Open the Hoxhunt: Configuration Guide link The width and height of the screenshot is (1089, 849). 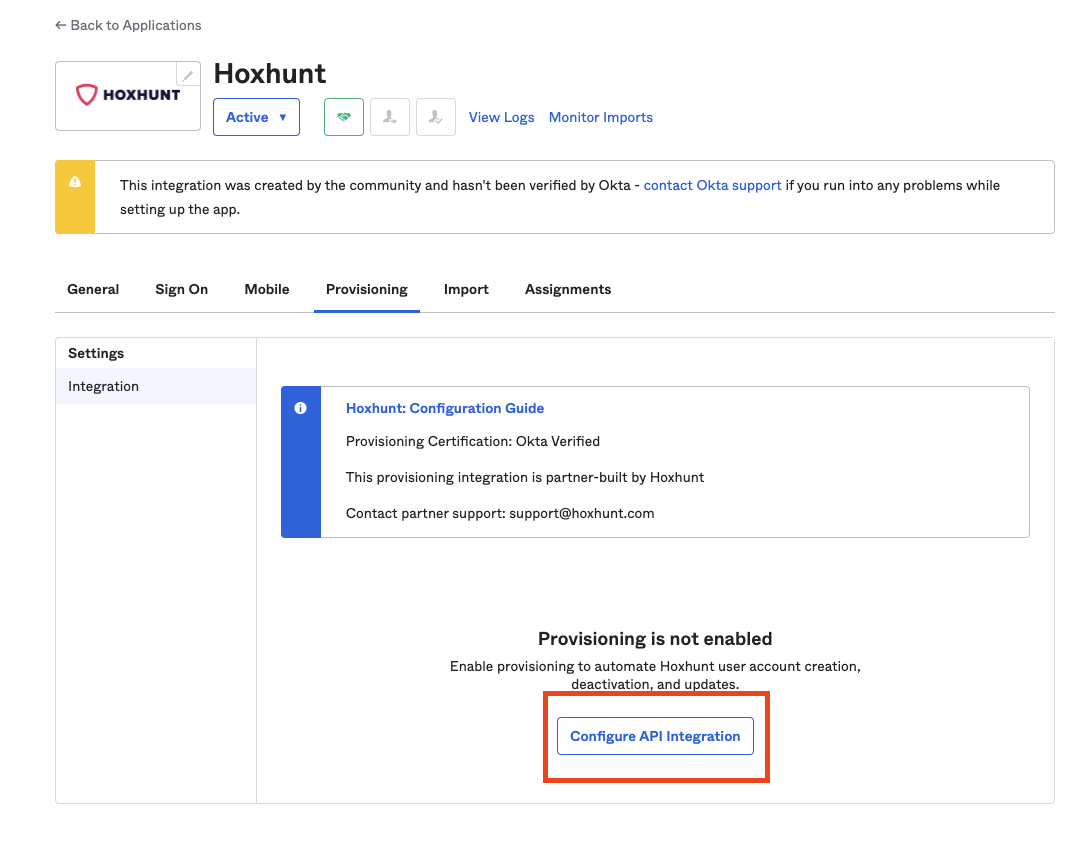445,409
